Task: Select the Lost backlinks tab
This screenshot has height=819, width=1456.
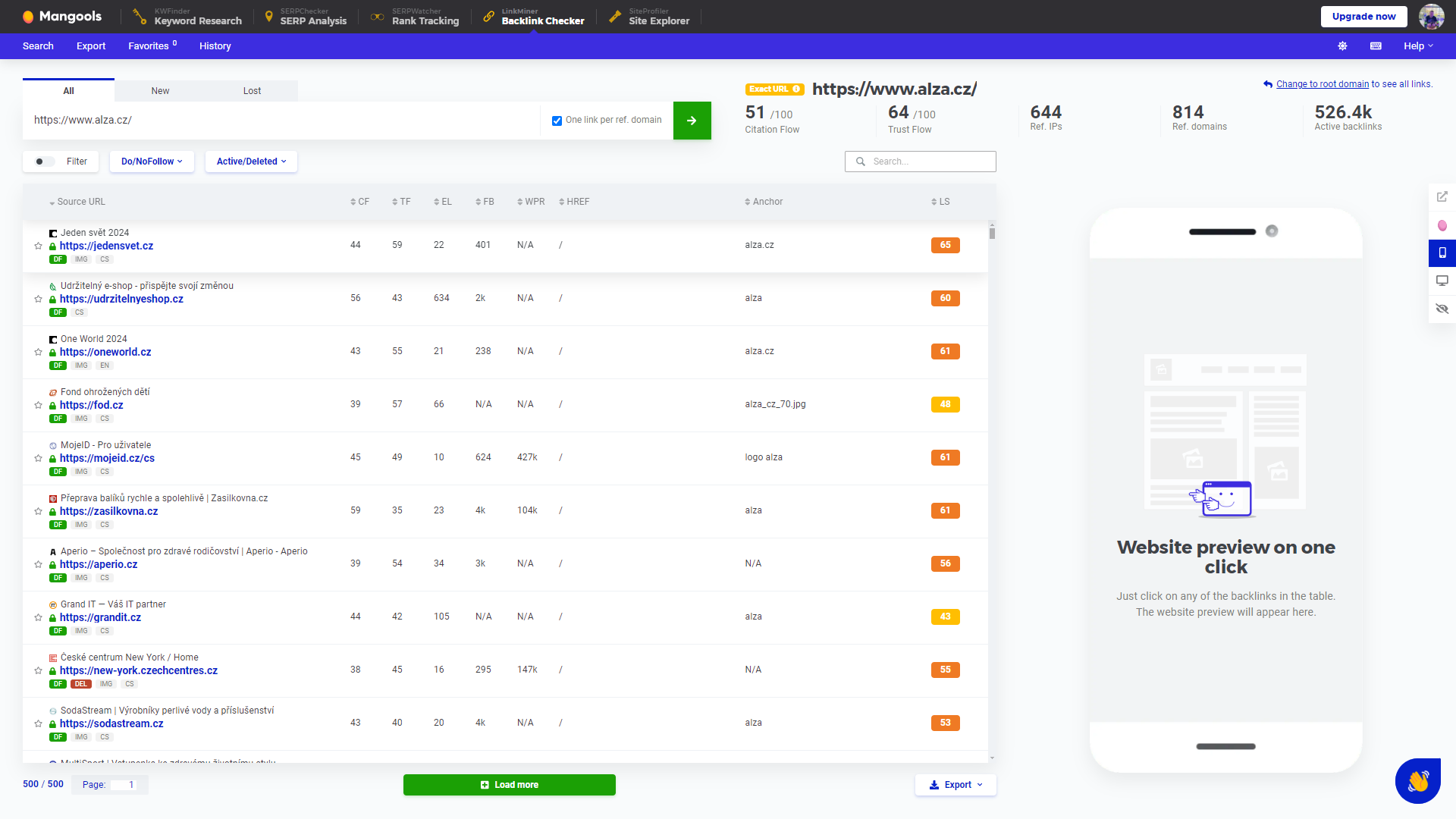Action: [x=252, y=91]
